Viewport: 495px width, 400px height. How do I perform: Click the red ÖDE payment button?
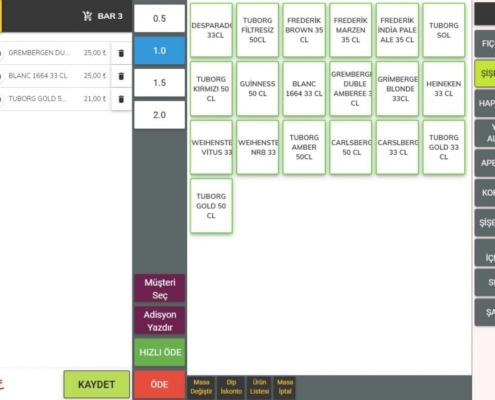tap(160, 384)
